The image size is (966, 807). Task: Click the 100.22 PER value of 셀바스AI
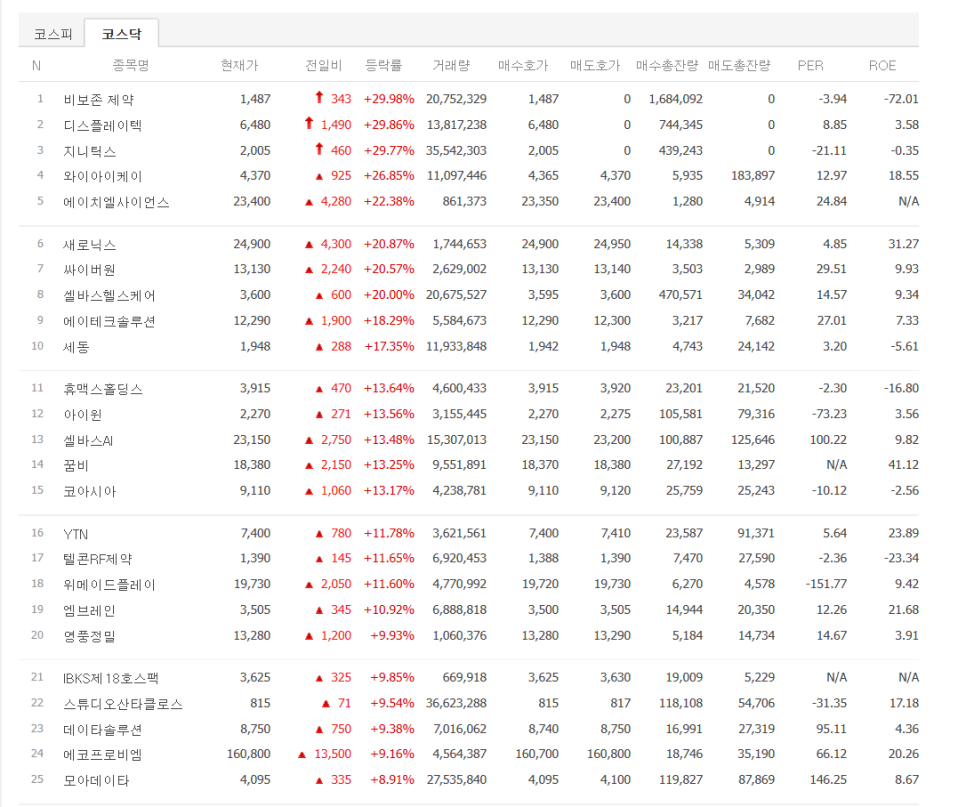pyautogui.click(x=829, y=439)
